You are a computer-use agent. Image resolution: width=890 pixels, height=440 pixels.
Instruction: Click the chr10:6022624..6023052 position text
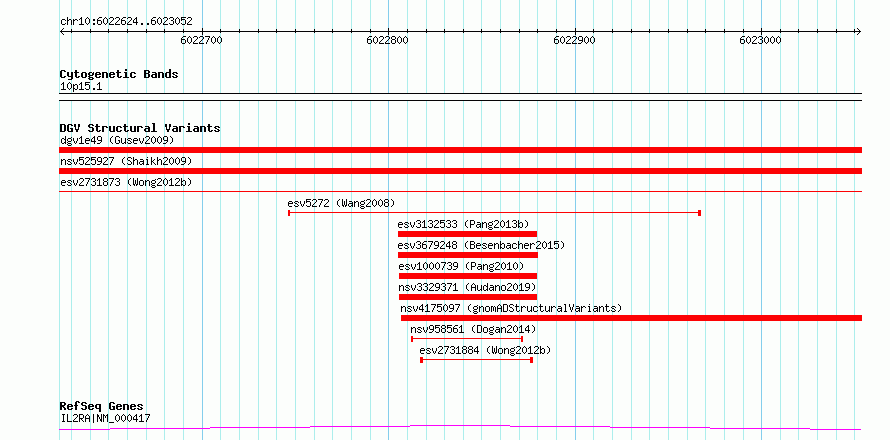coord(126,22)
